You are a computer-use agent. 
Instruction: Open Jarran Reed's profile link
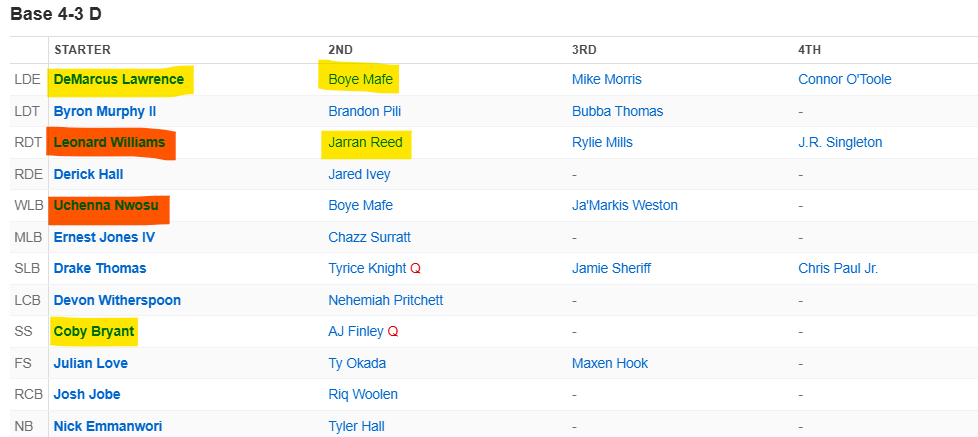point(365,142)
